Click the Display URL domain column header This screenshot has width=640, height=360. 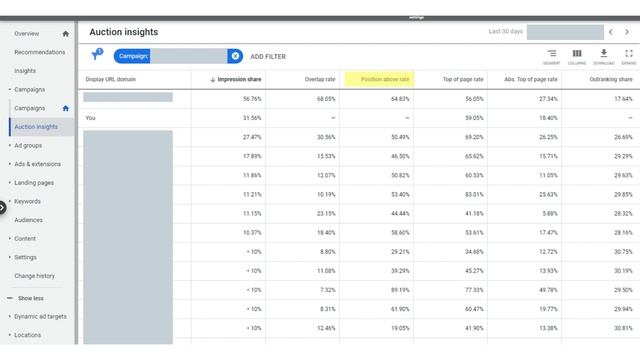[111, 80]
